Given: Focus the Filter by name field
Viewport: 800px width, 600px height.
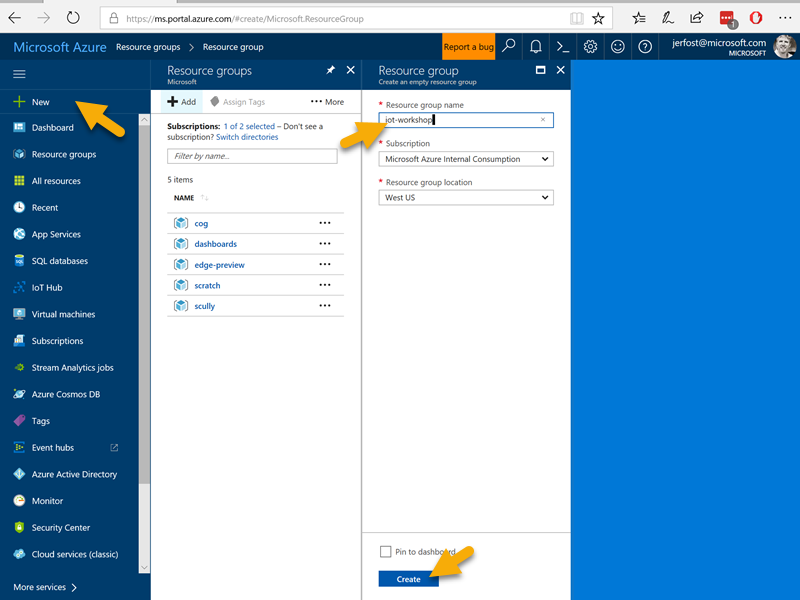Looking at the screenshot, I should point(252,156).
